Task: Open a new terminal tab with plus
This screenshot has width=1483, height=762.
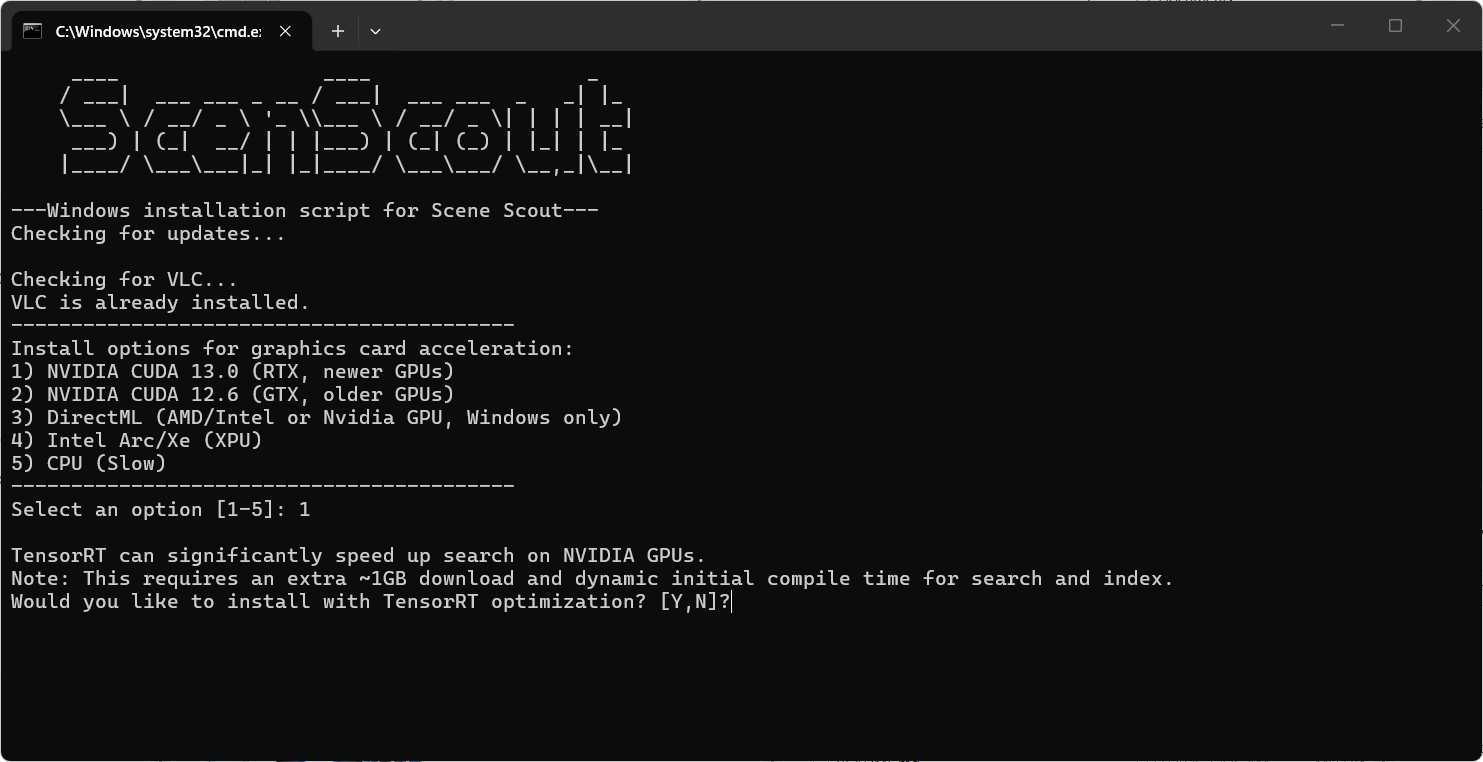Action: tap(338, 31)
